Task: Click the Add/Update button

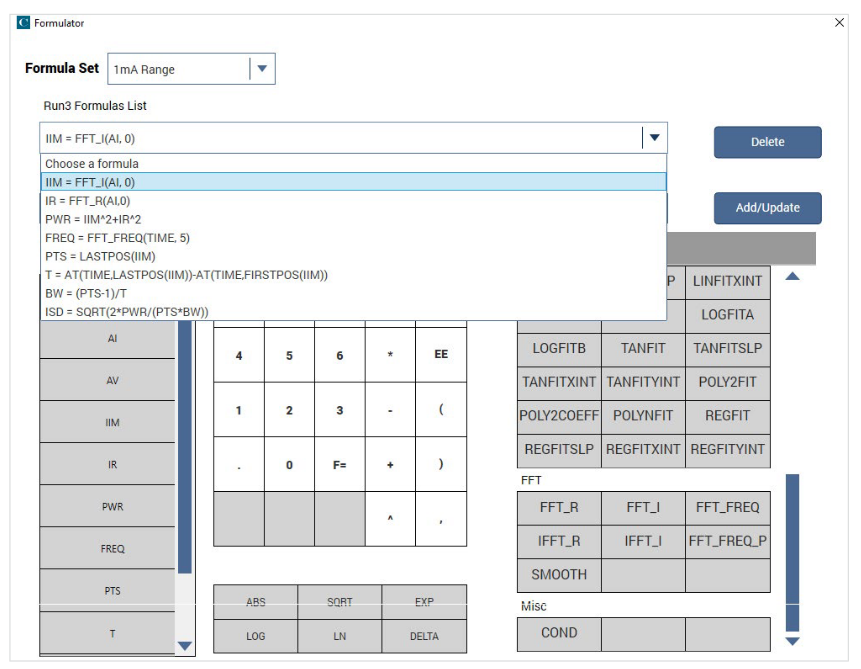Action: [x=768, y=209]
